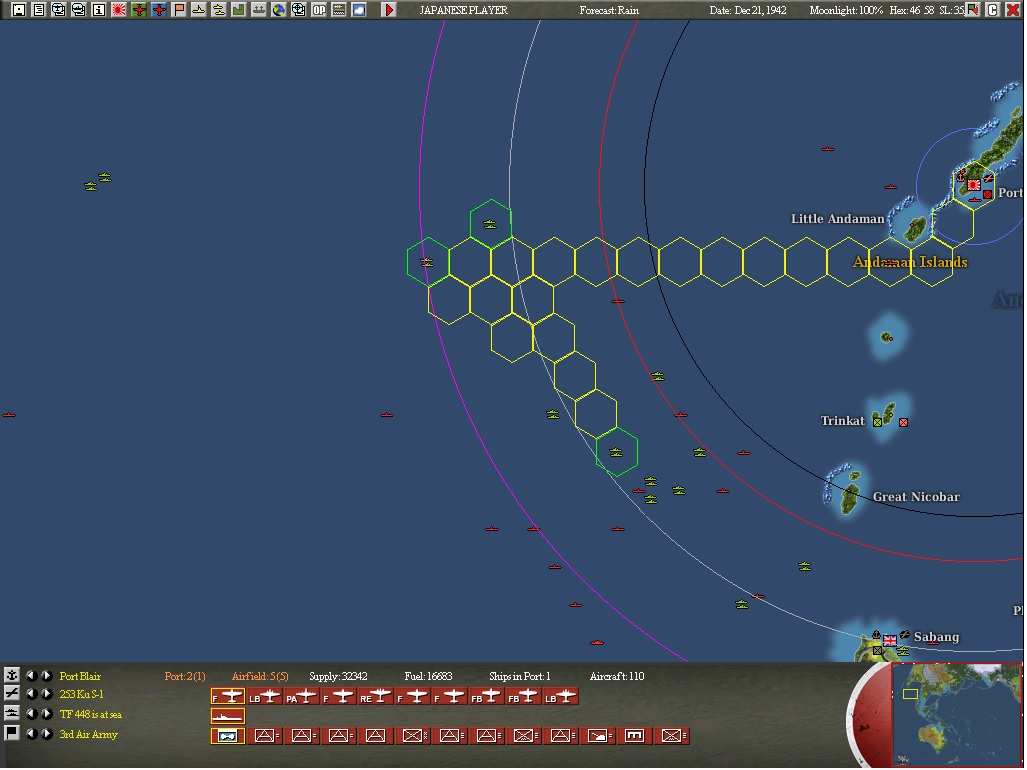Click the floppy disk save game icon
1027x770 pixels.
coord(19,10)
